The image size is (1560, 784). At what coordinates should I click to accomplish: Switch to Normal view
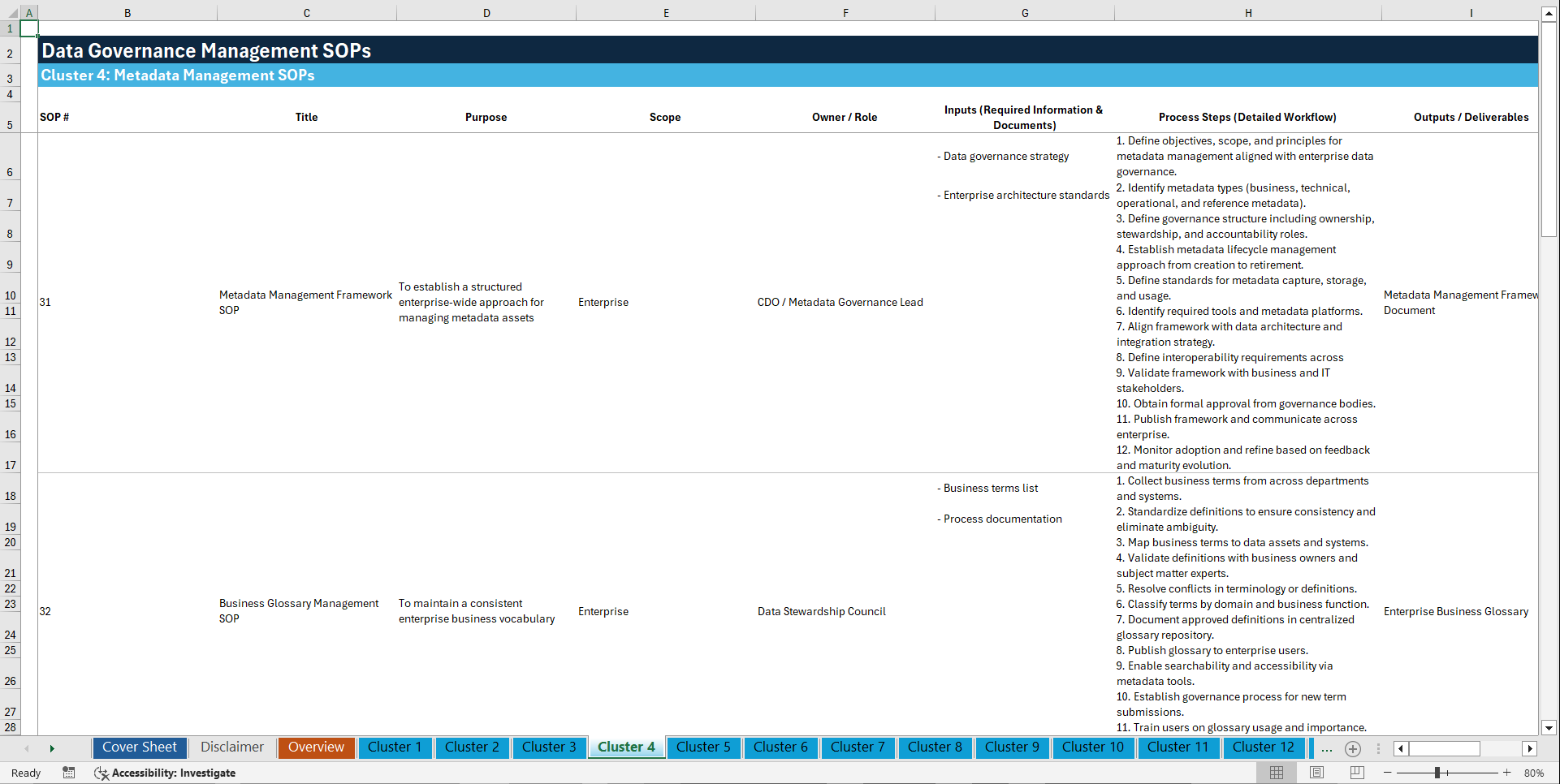click(x=1277, y=773)
